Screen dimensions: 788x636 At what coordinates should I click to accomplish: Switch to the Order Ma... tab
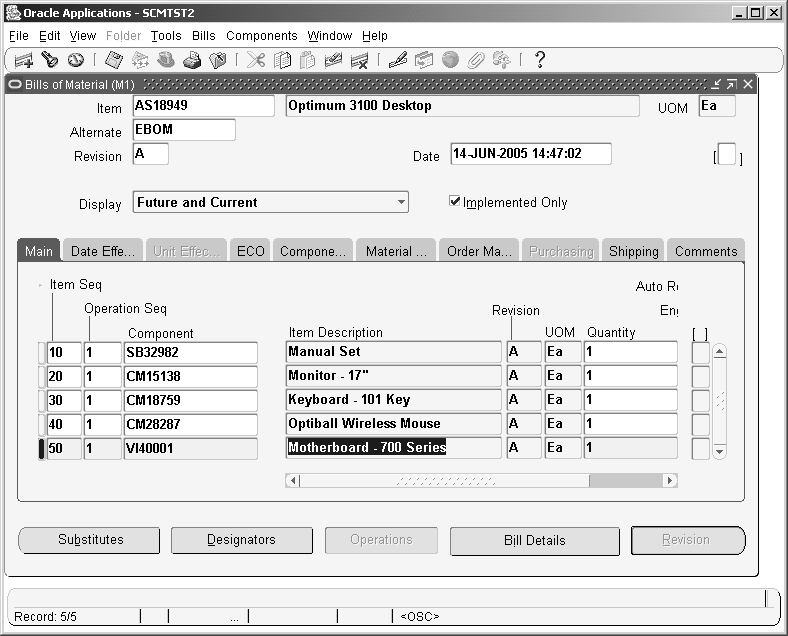479,251
